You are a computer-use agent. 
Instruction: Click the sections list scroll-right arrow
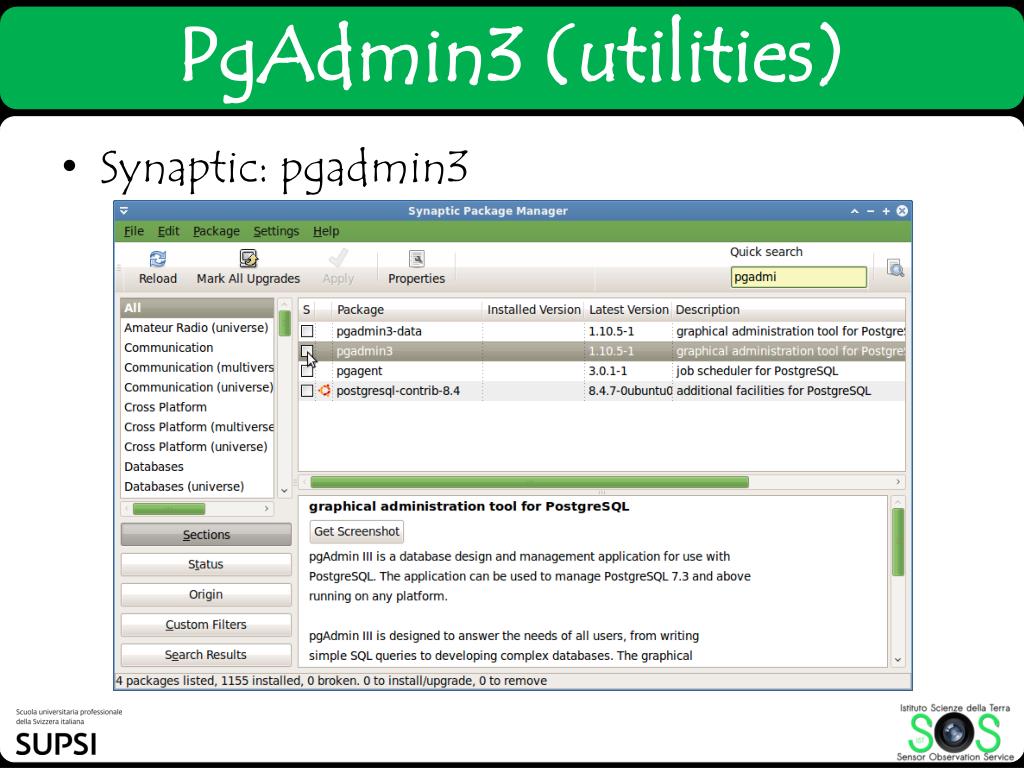pyautogui.click(x=266, y=509)
